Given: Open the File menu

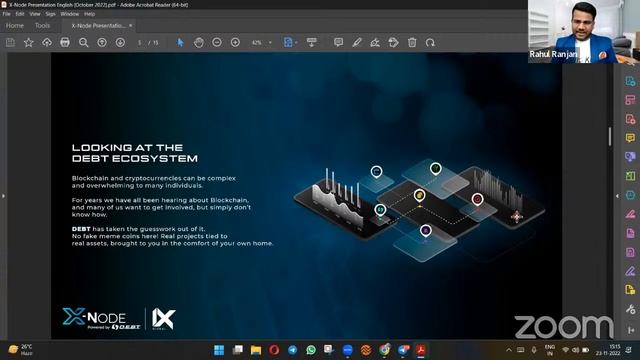Looking at the screenshot, I should 7,14.
